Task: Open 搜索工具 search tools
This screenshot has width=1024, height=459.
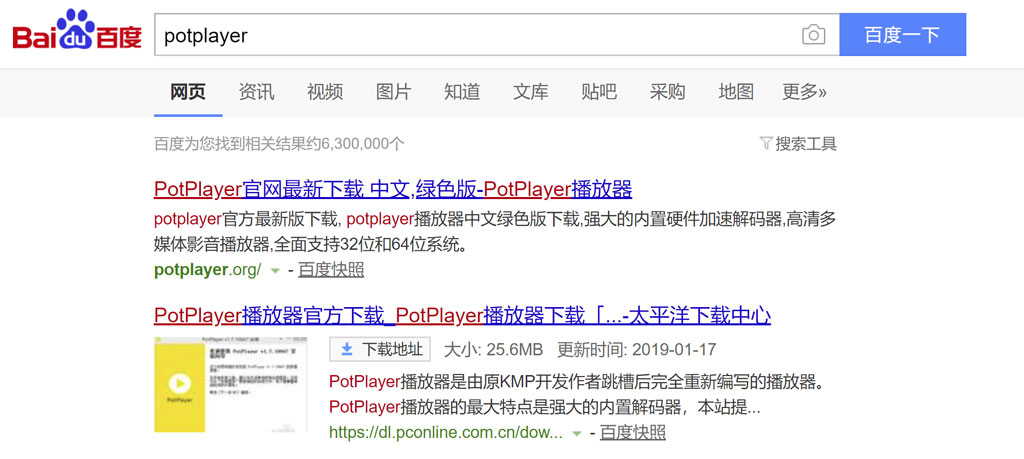Action: (806, 144)
